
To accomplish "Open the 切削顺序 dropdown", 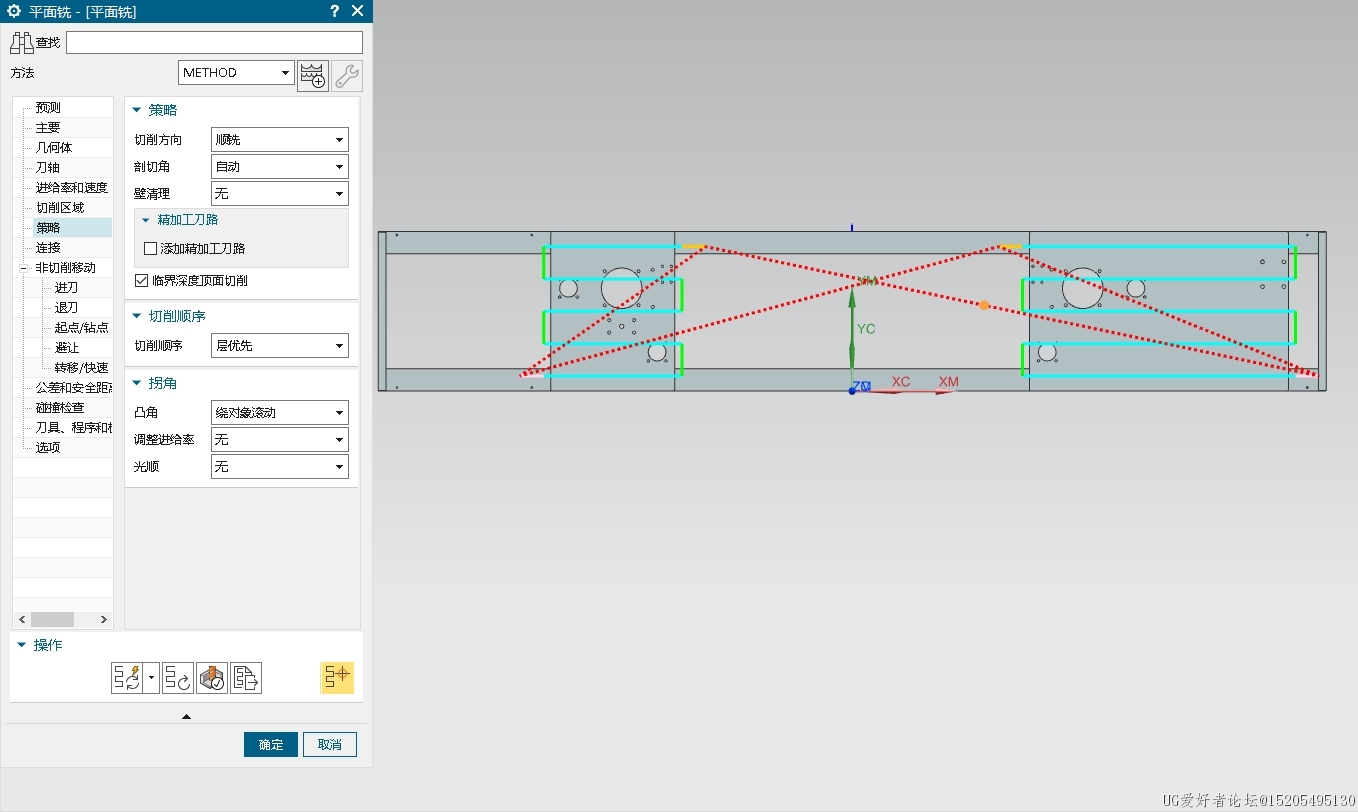I will (280, 346).
